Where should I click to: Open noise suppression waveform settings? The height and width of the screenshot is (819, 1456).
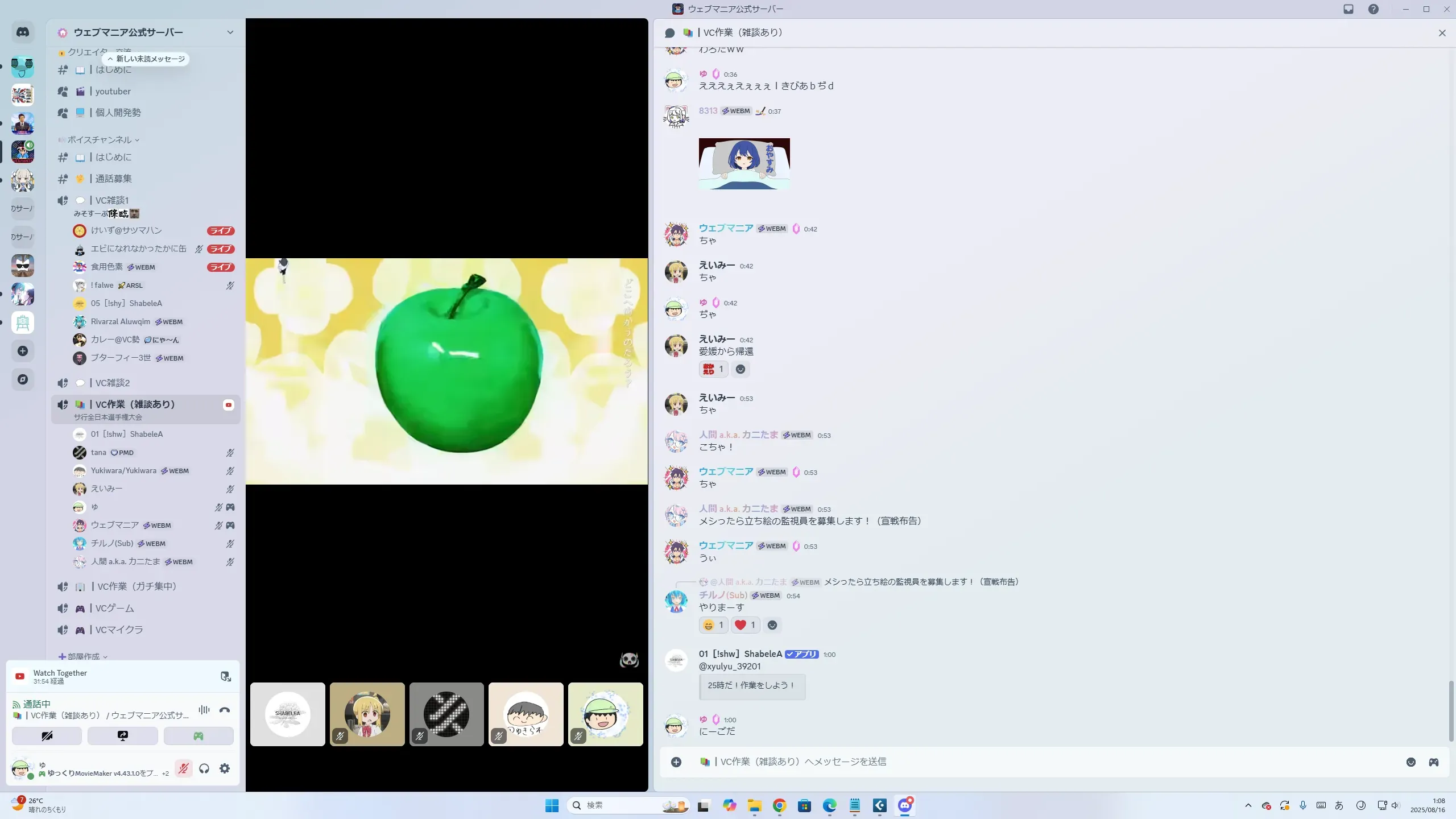204,710
